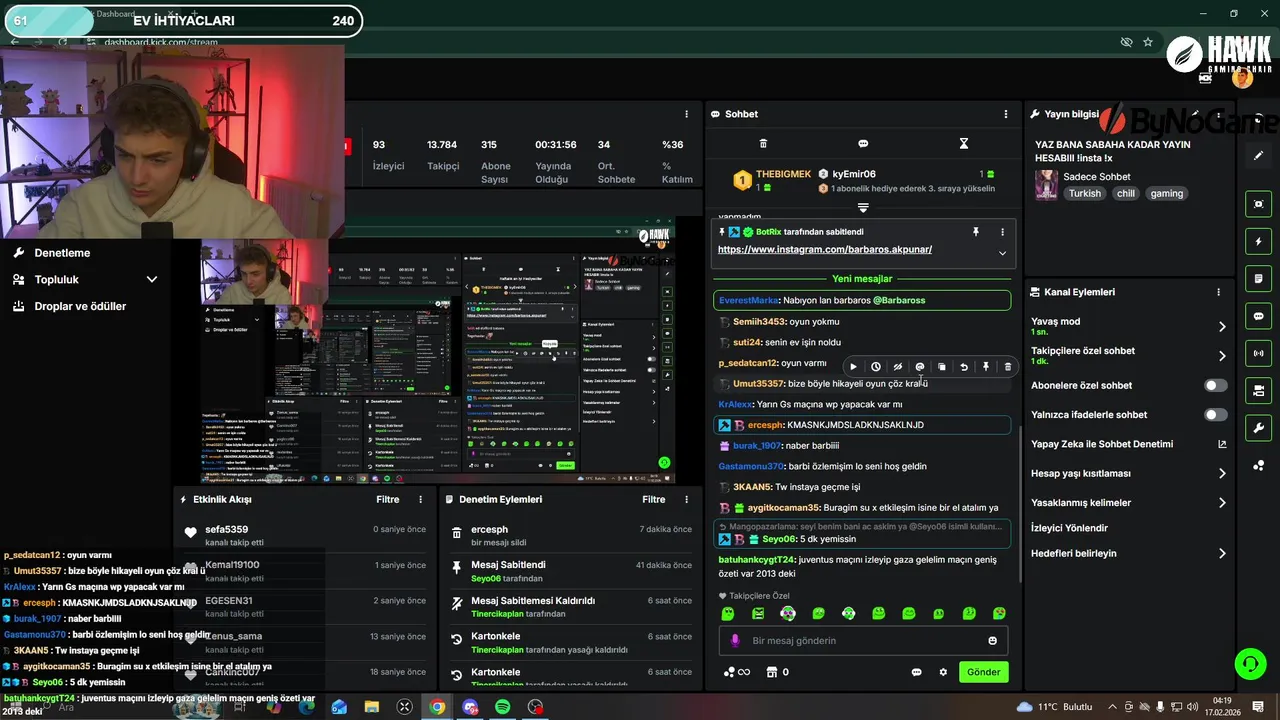This screenshot has width=1280, height=720.
Task: Select 'Mesaj Sabitlendi' moderation entry
Action: (570, 571)
